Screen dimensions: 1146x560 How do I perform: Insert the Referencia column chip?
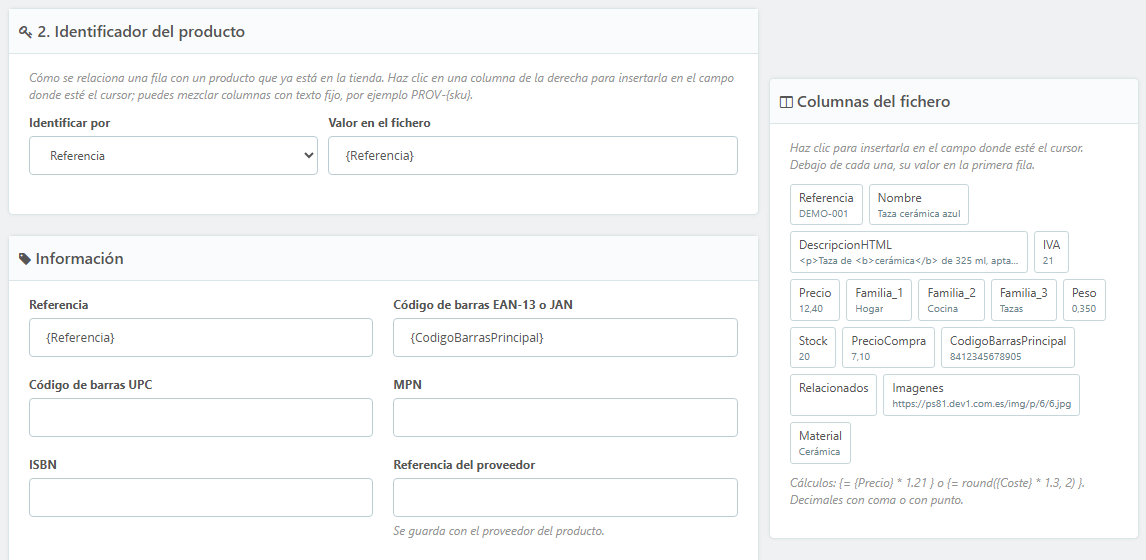(826, 205)
